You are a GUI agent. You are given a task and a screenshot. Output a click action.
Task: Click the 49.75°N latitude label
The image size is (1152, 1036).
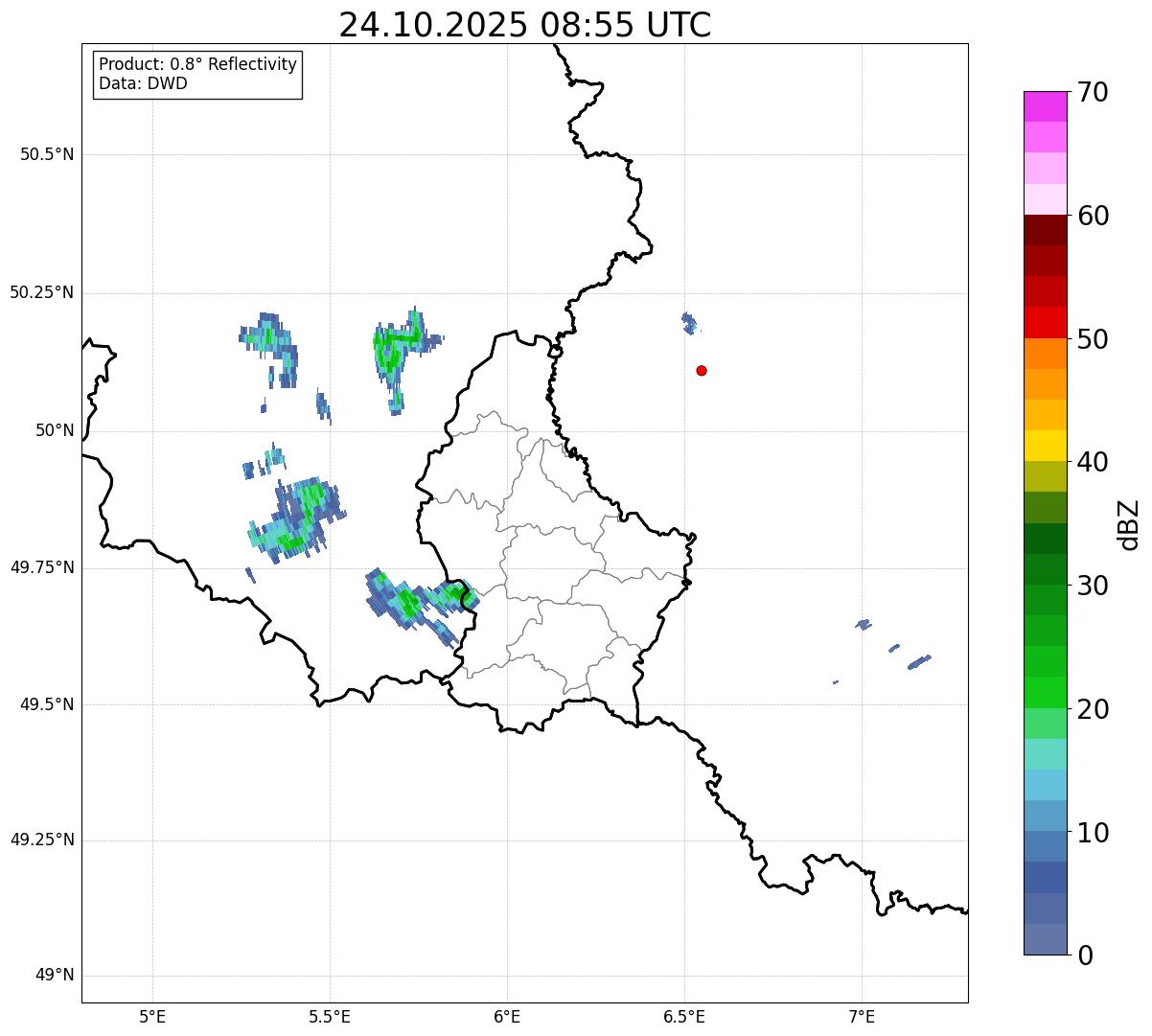coord(42,567)
